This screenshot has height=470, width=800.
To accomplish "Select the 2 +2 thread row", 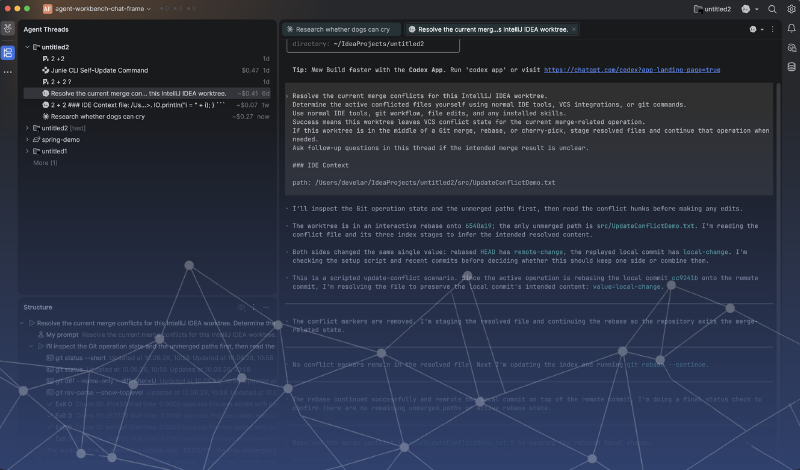I will coord(147,59).
